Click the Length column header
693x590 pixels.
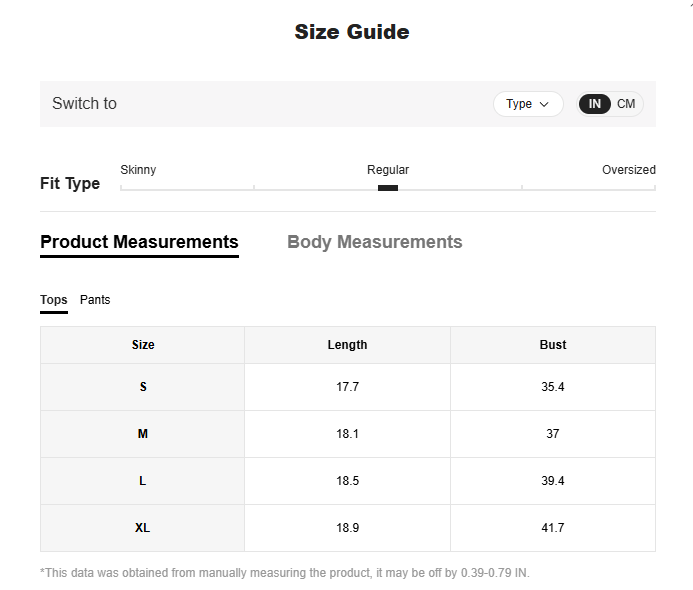(x=347, y=345)
